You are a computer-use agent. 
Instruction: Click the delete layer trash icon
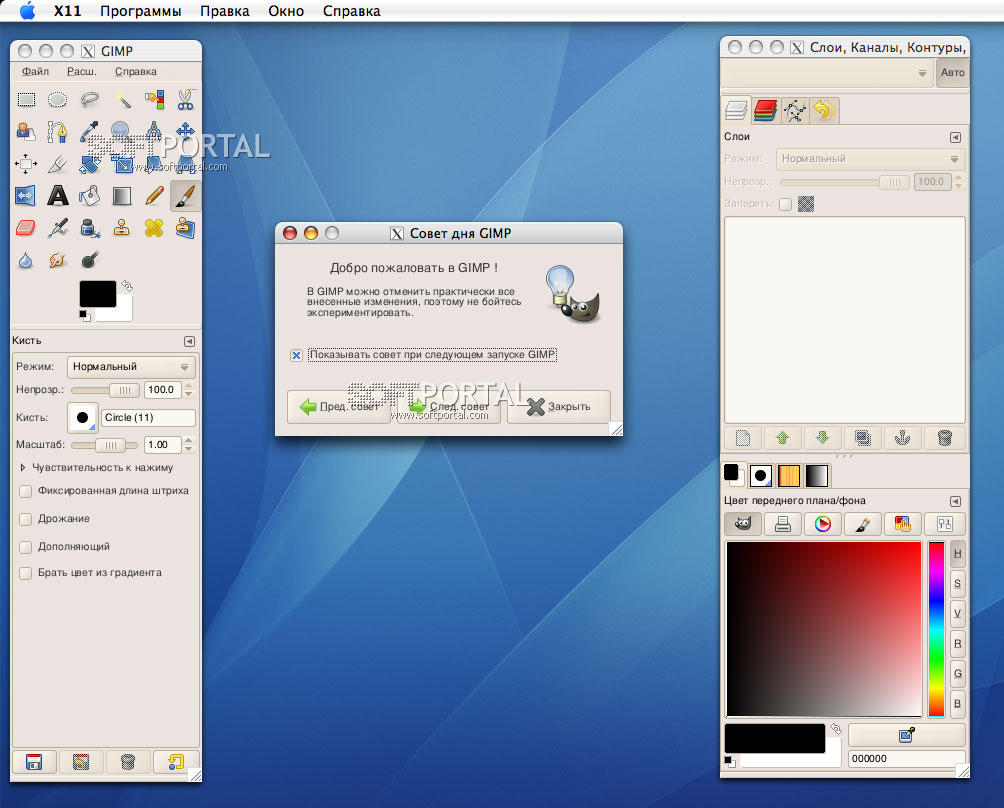(x=943, y=437)
